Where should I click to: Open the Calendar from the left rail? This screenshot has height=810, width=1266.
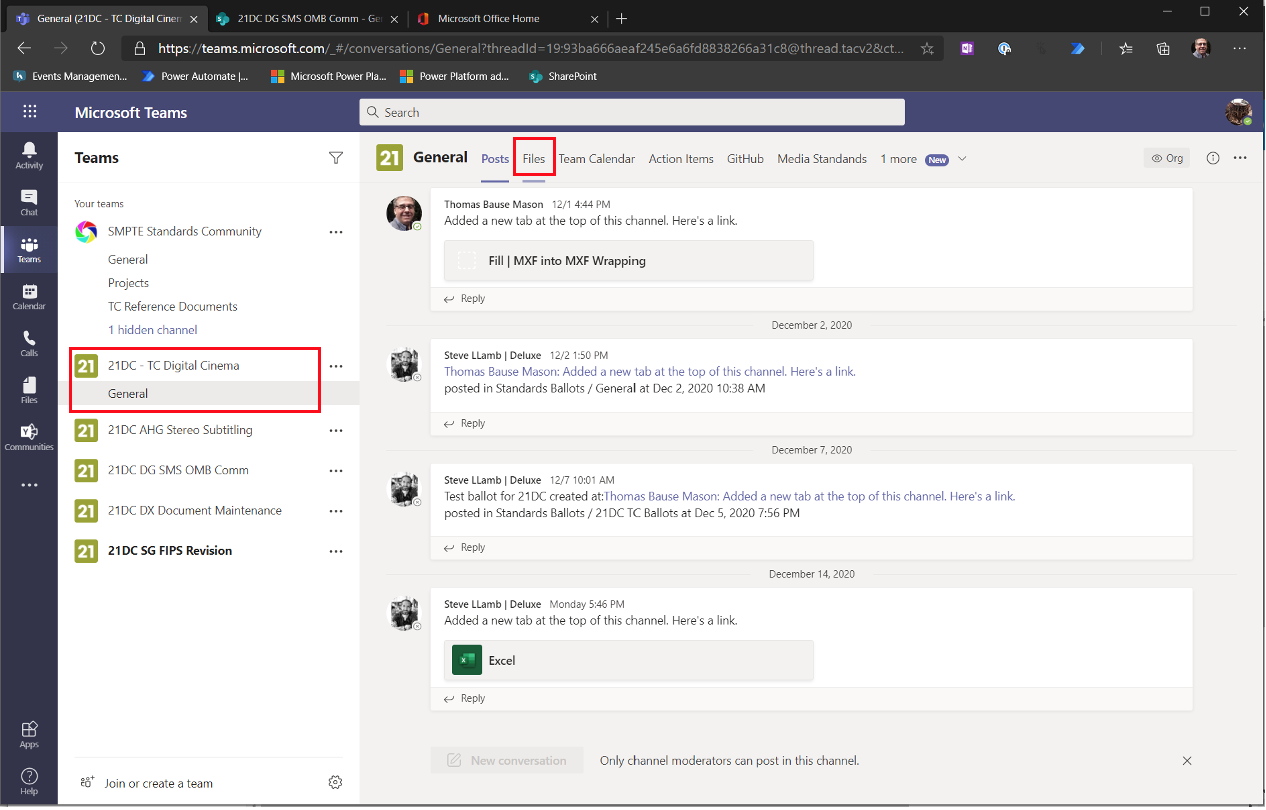[x=29, y=295]
